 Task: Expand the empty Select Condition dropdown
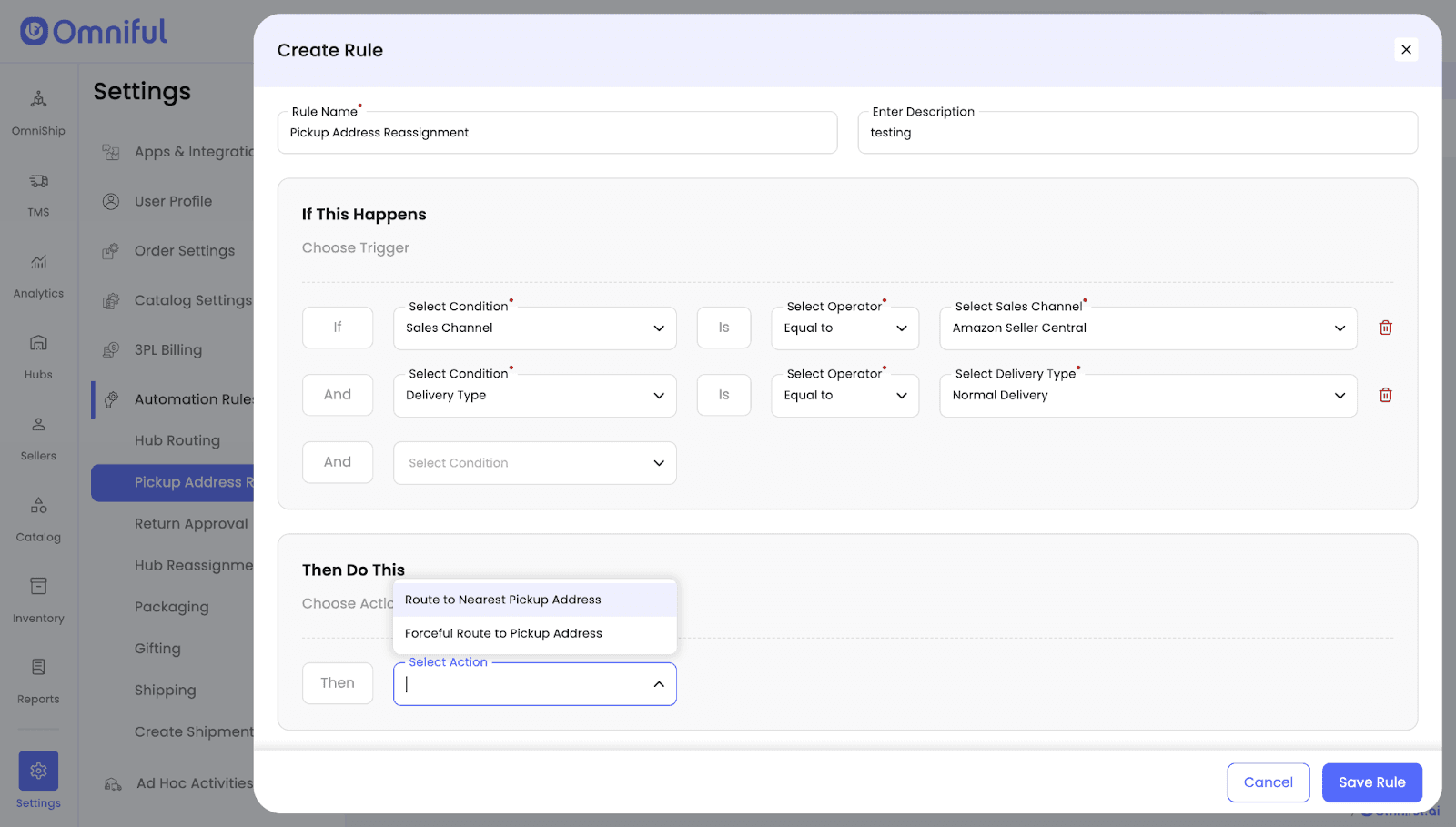tap(534, 463)
